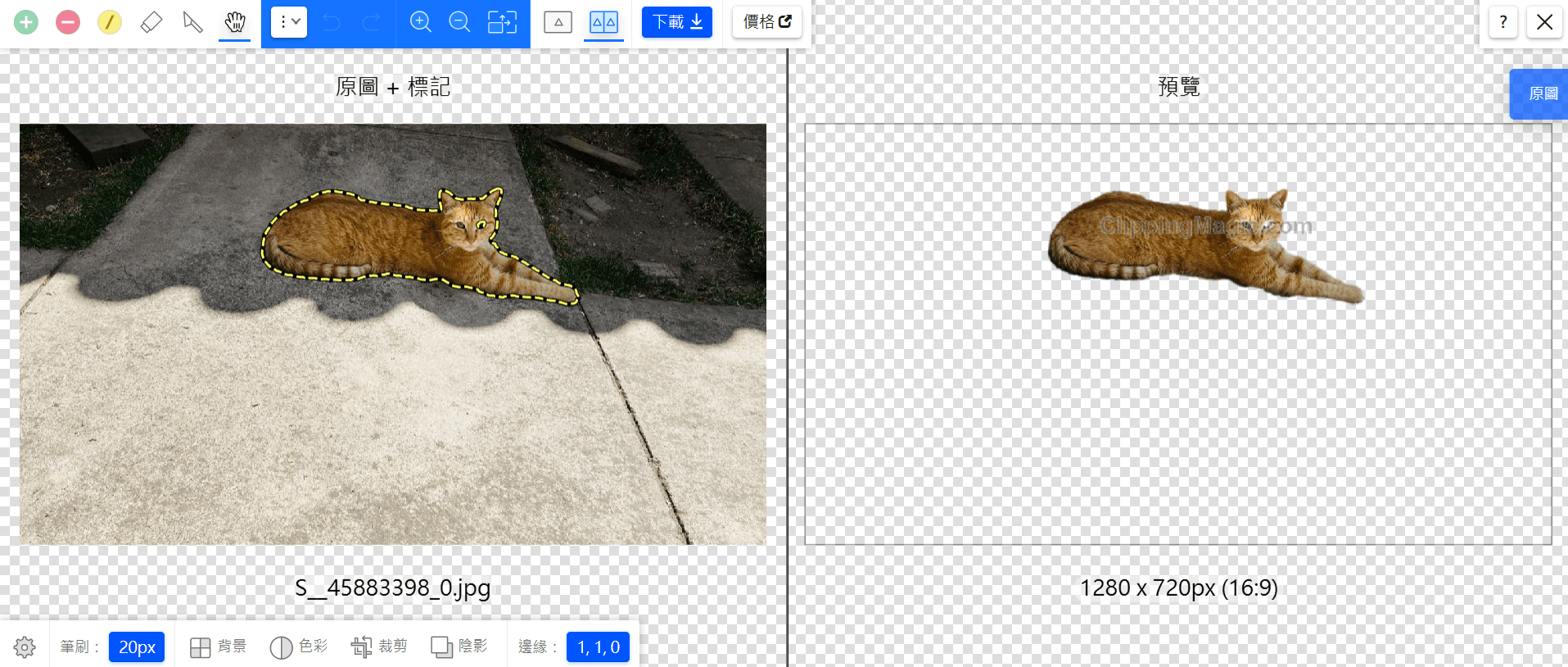Select the pan hand tool
This screenshot has width=1568, height=667.
[235, 22]
